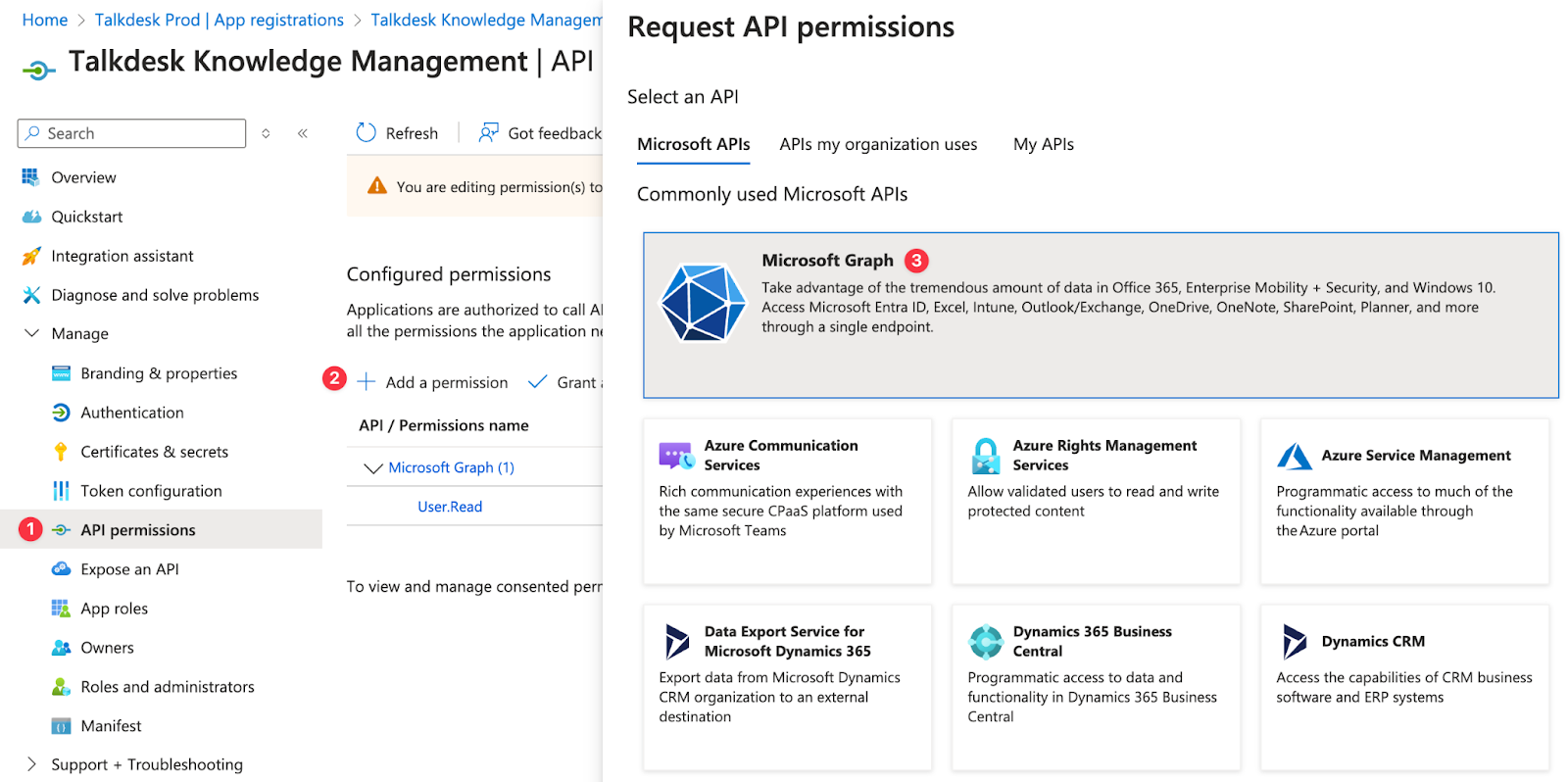
Task: Click the Diagnose and solve problems wrench icon
Action: point(31,295)
